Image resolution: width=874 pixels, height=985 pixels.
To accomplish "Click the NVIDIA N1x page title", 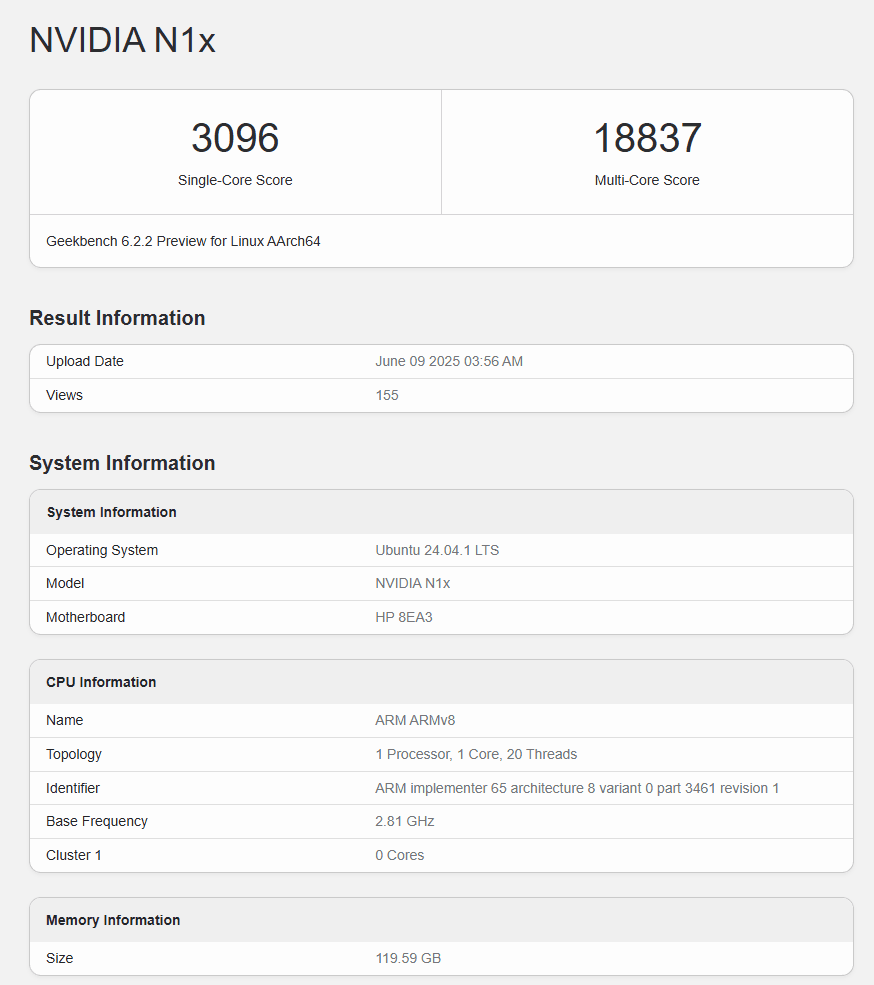I will [123, 40].
